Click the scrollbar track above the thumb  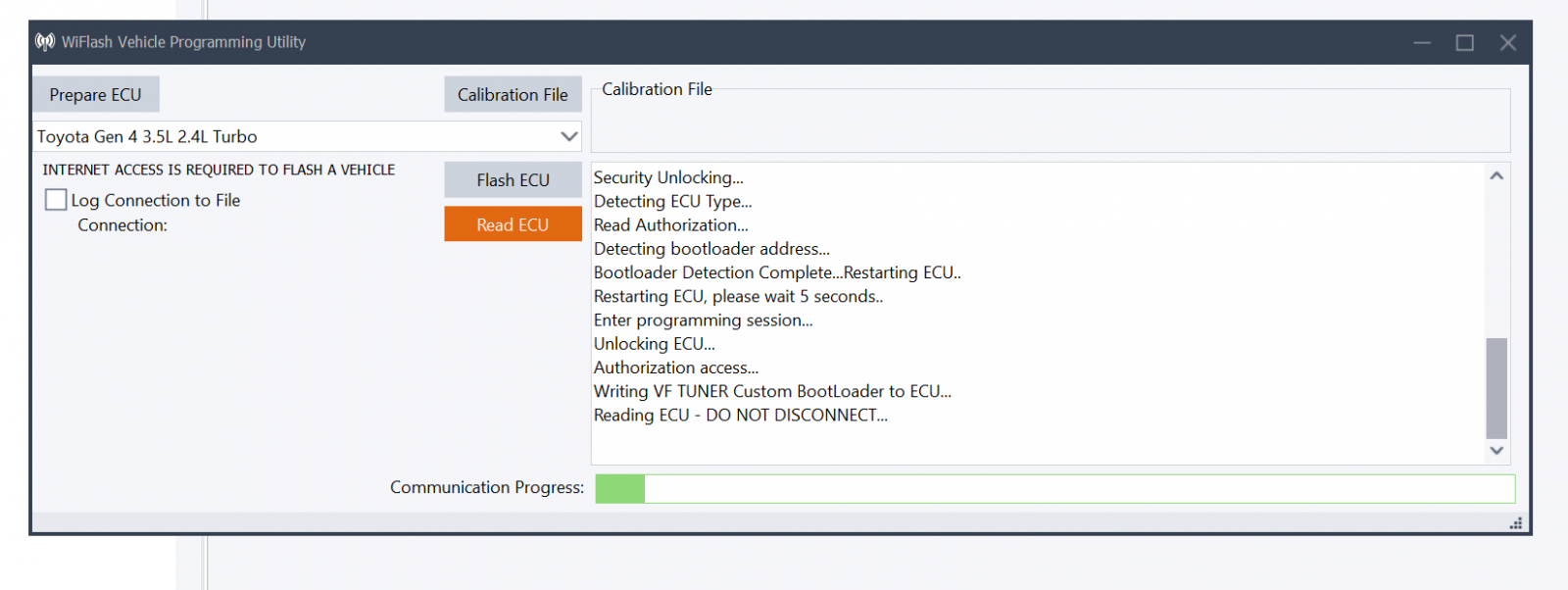(1496, 263)
